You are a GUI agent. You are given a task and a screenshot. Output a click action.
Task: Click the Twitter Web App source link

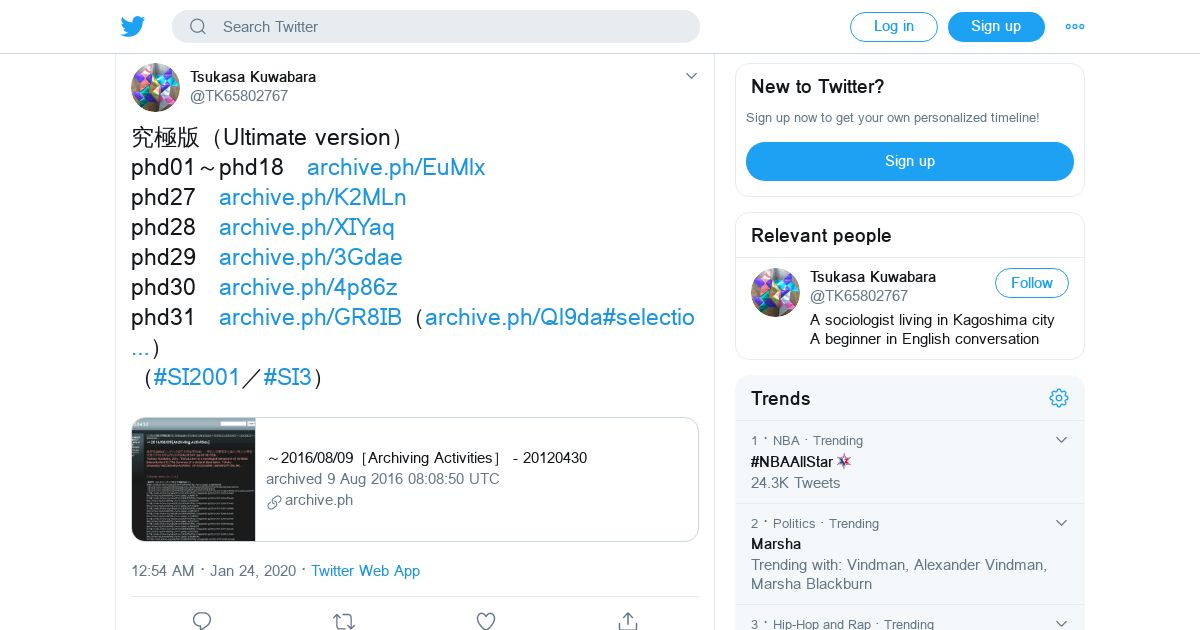pyautogui.click(x=365, y=571)
